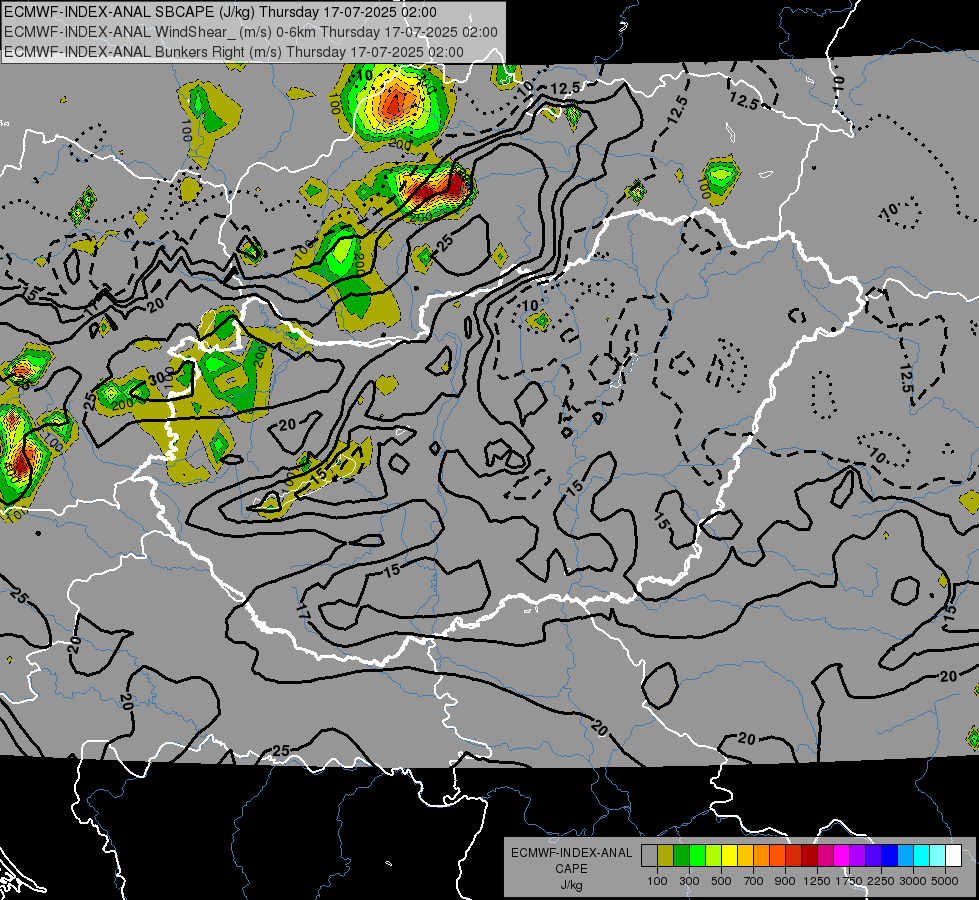Select the red-orange legend swatch
The height and width of the screenshot is (900, 979).
[778, 856]
